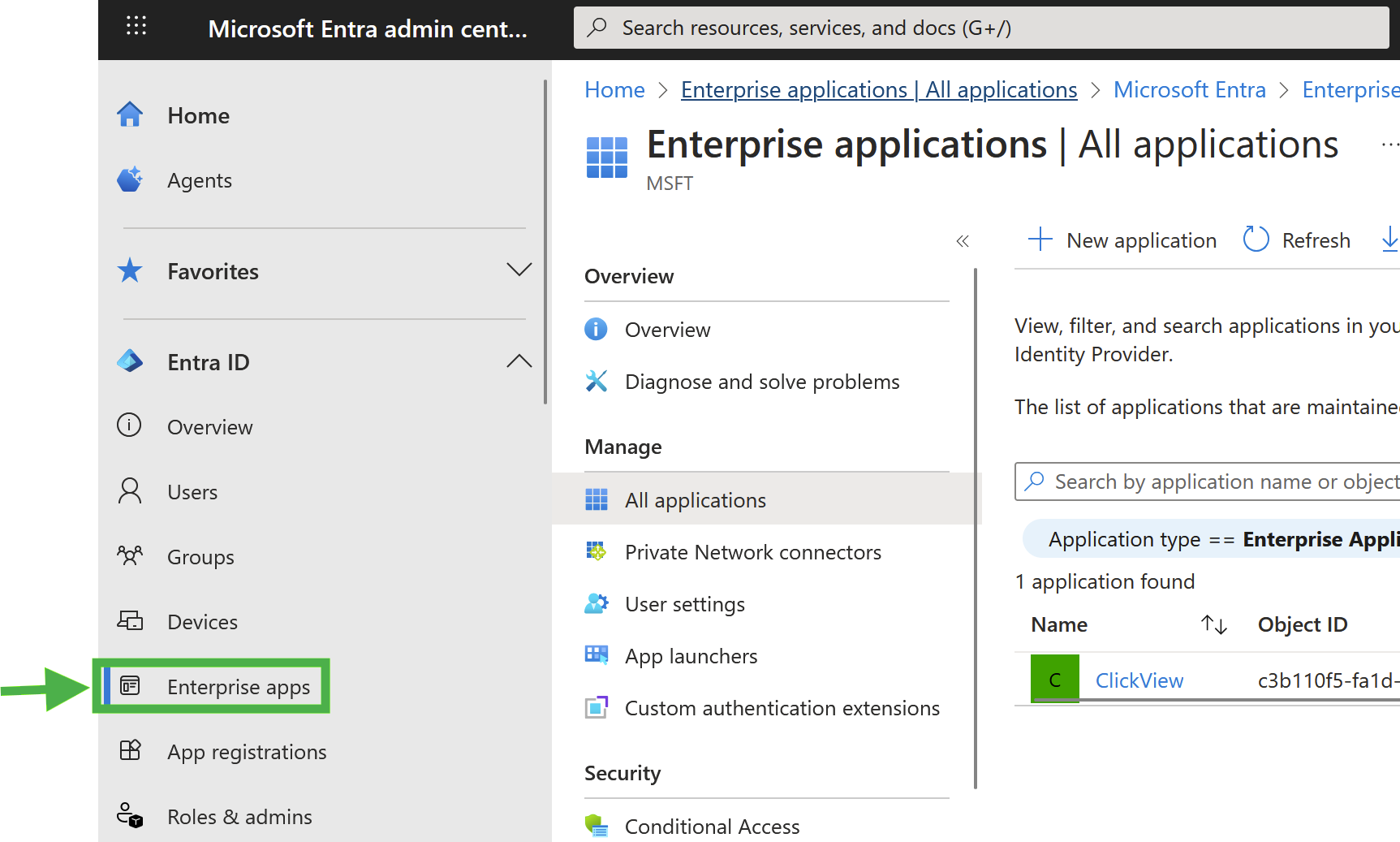Click the App launchers icon
The image size is (1400, 842).
point(597,655)
